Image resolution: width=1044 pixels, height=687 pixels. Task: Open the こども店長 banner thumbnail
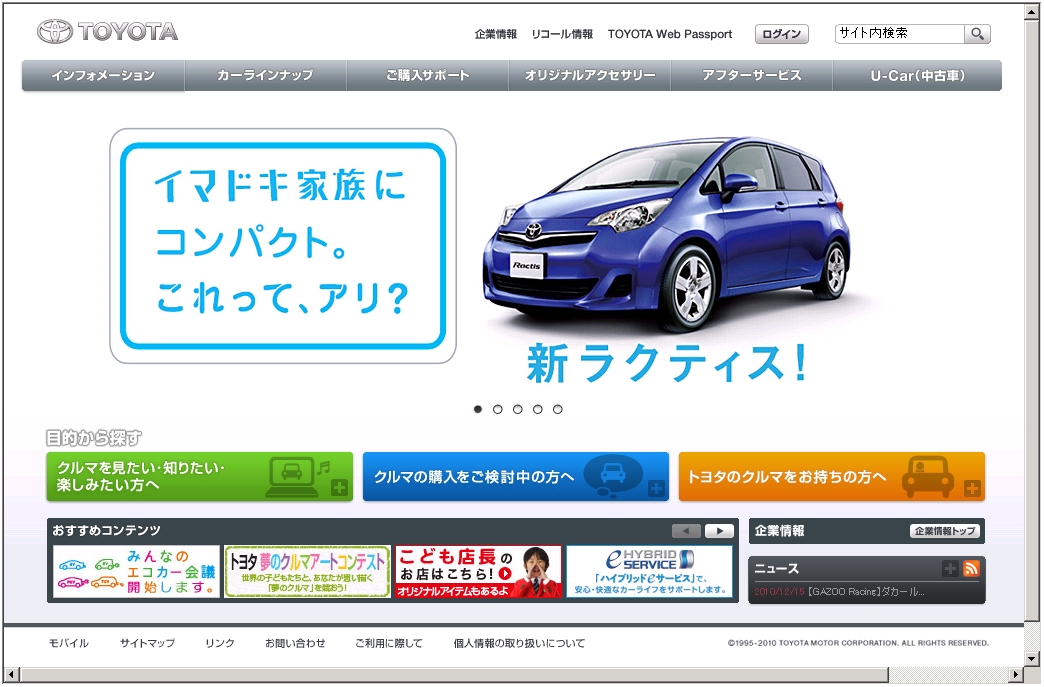(478, 572)
